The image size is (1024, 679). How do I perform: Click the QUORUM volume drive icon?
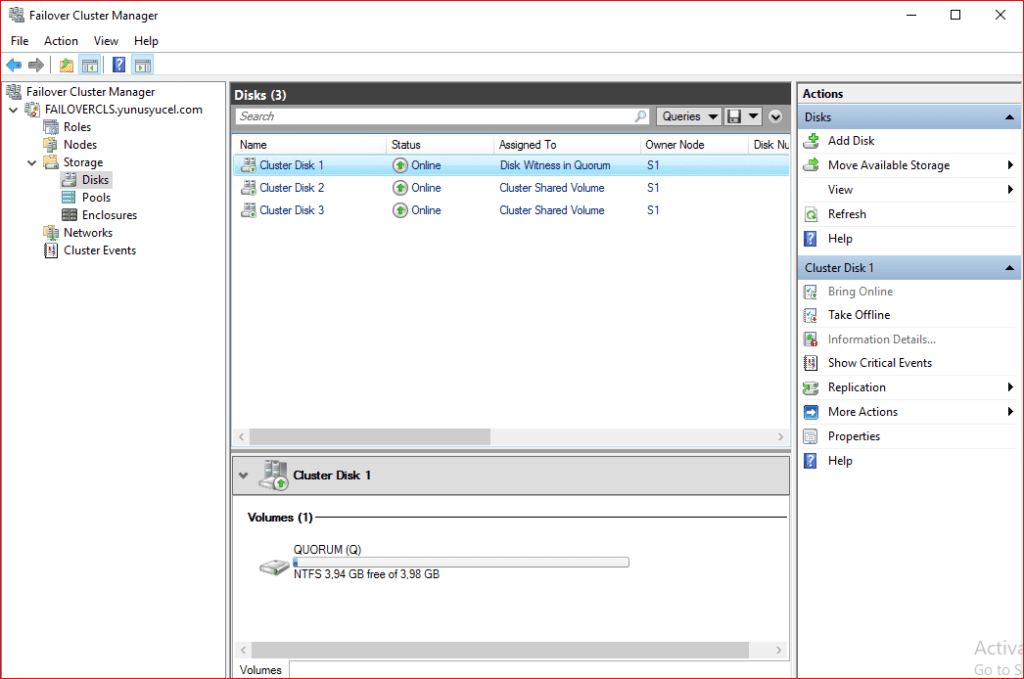(x=274, y=567)
